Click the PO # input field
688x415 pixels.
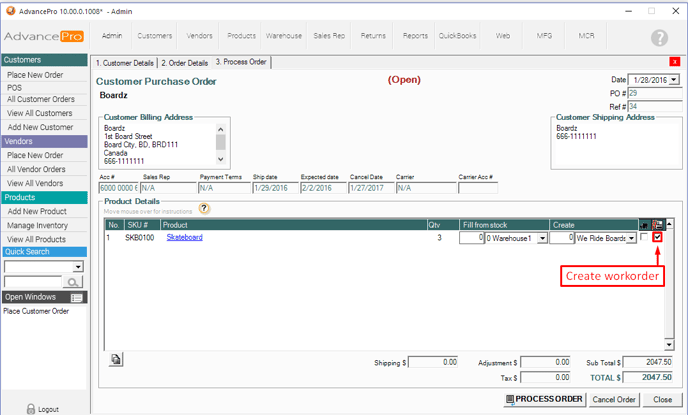coord(654,93)
